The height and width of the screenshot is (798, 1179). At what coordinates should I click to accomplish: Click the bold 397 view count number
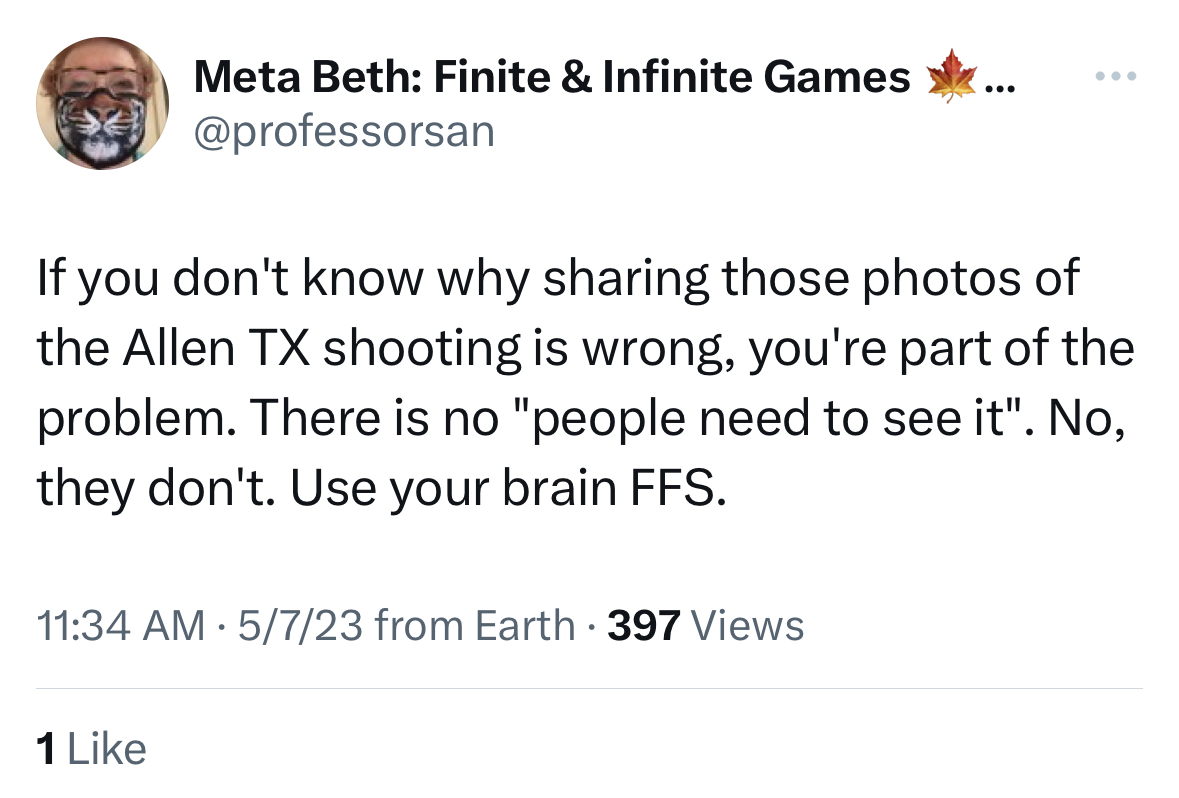point(645,626)
